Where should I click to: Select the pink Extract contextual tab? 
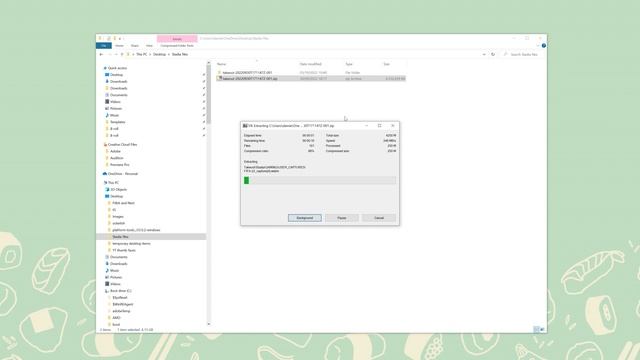coord(177,39)
